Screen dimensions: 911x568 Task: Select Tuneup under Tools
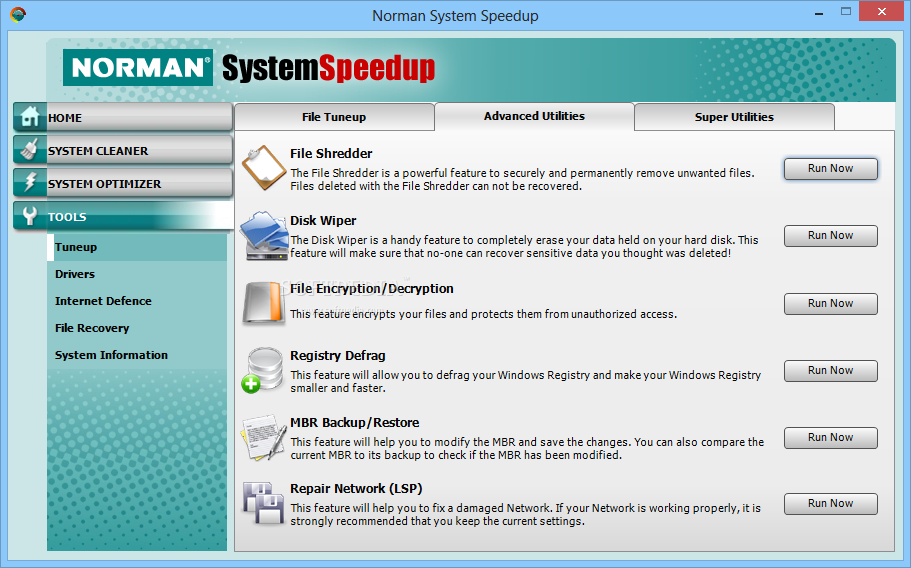[x=137, y=247]
